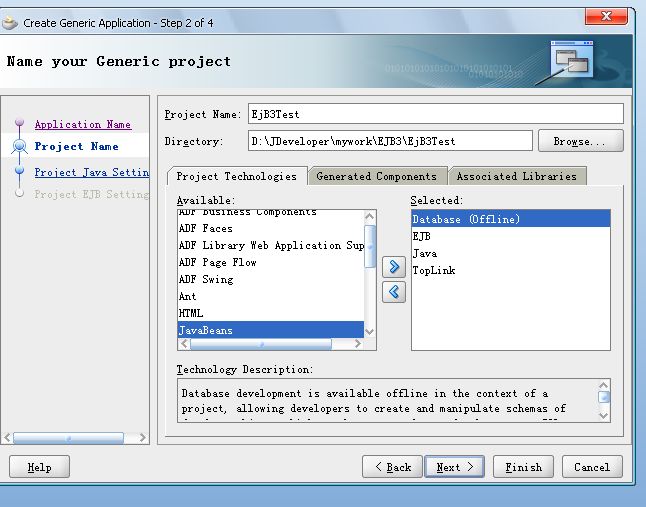This screenshot has height=507, width=646.
Task: Select the current Project Name step
Action: point(77,146)
